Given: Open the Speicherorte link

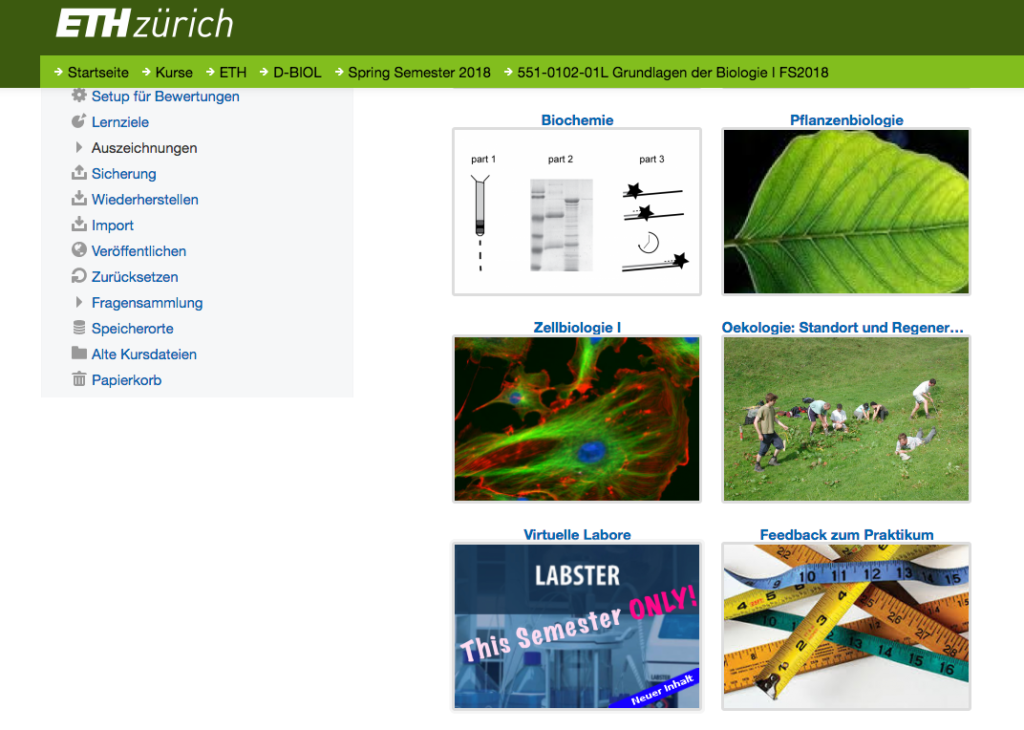Looking at the screenshot, I should pos(133,328).
